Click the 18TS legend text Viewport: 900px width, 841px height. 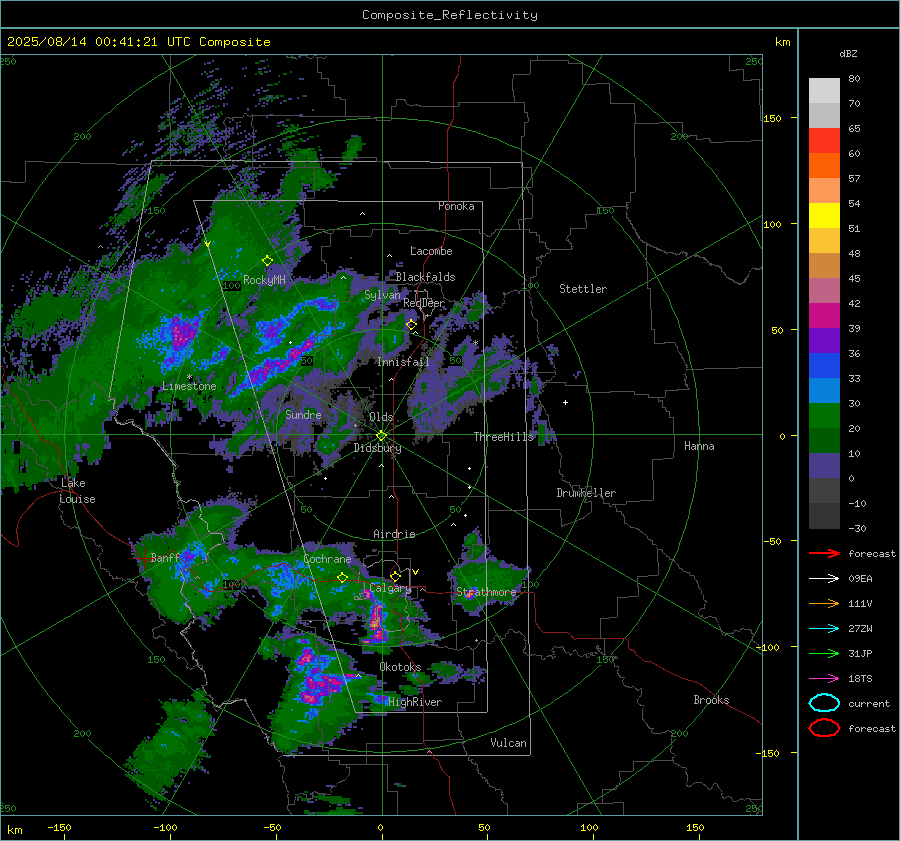point(860,679)
